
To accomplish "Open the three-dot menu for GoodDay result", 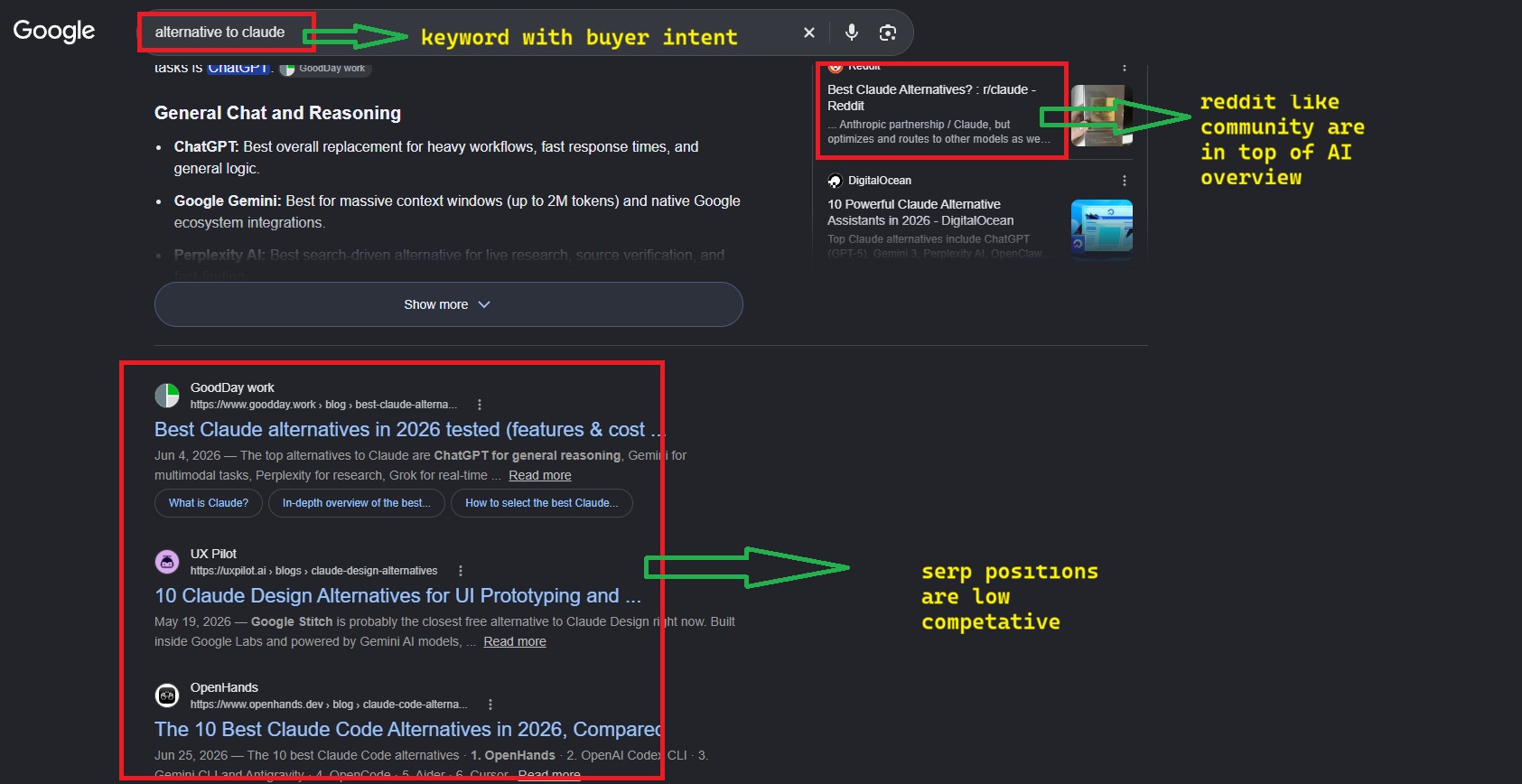I will [480, 405].
